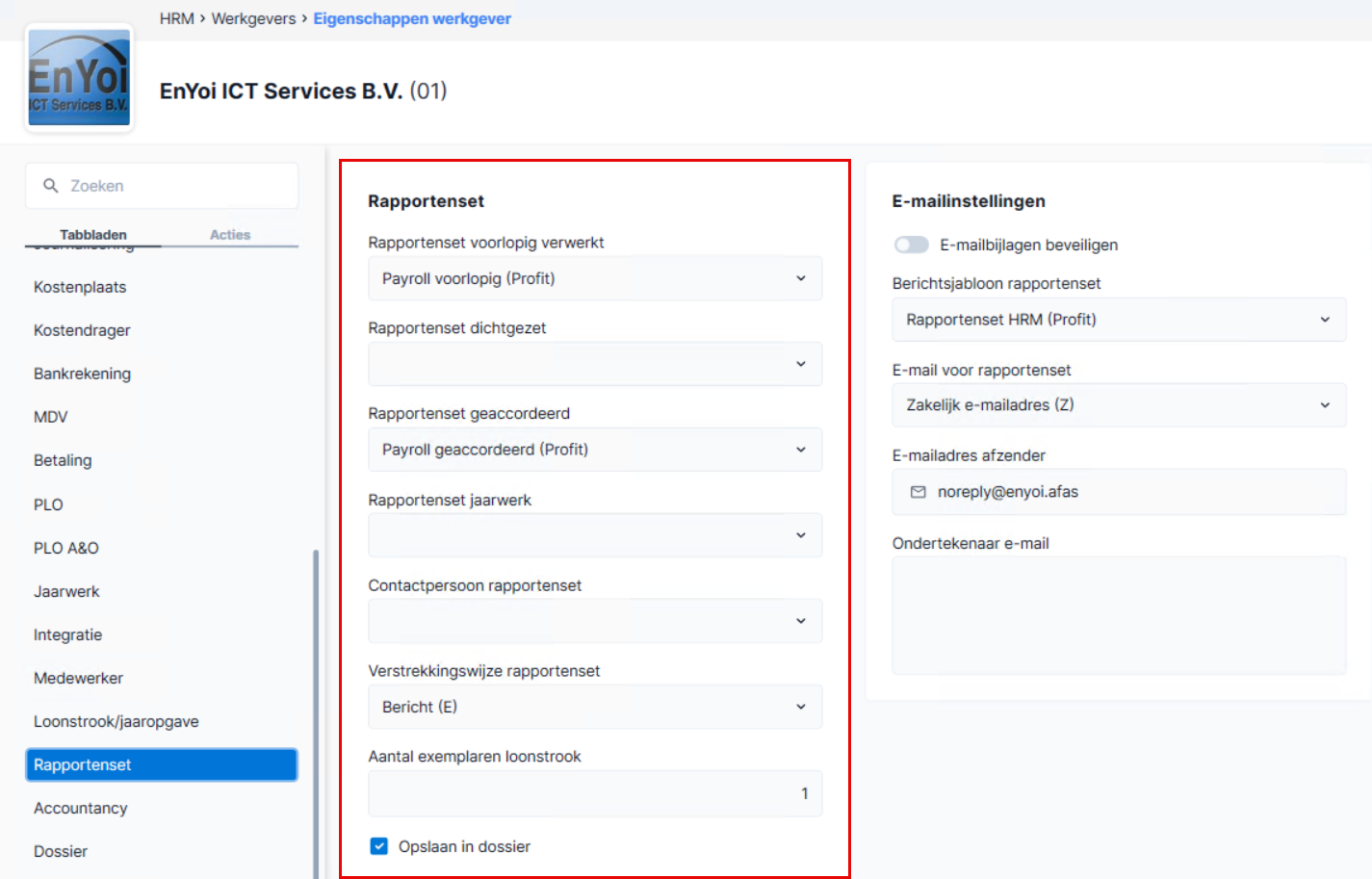
Task: Open Rapportenset voorlopig verwerkt dropdown
Action: coord(595,278)
